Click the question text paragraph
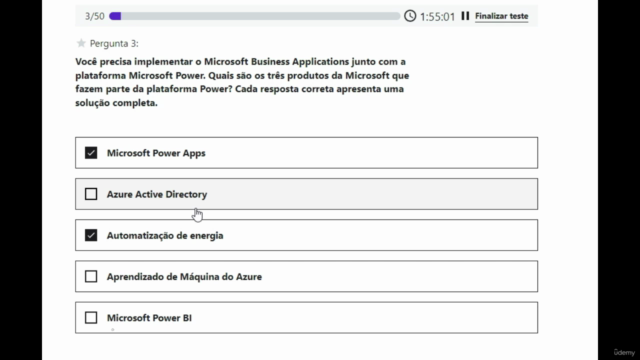 (242, 82)
